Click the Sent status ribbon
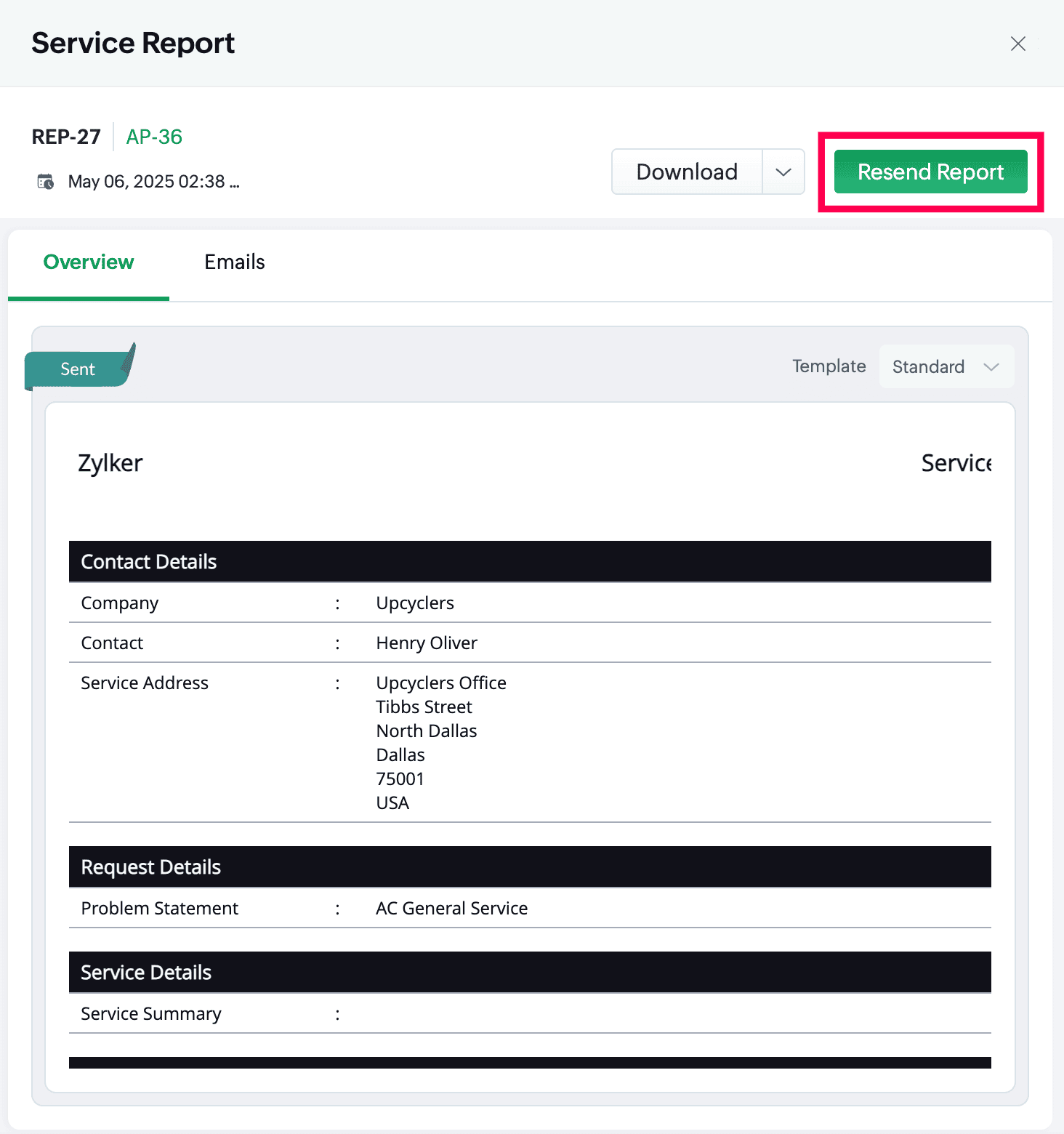 (78, 369)
